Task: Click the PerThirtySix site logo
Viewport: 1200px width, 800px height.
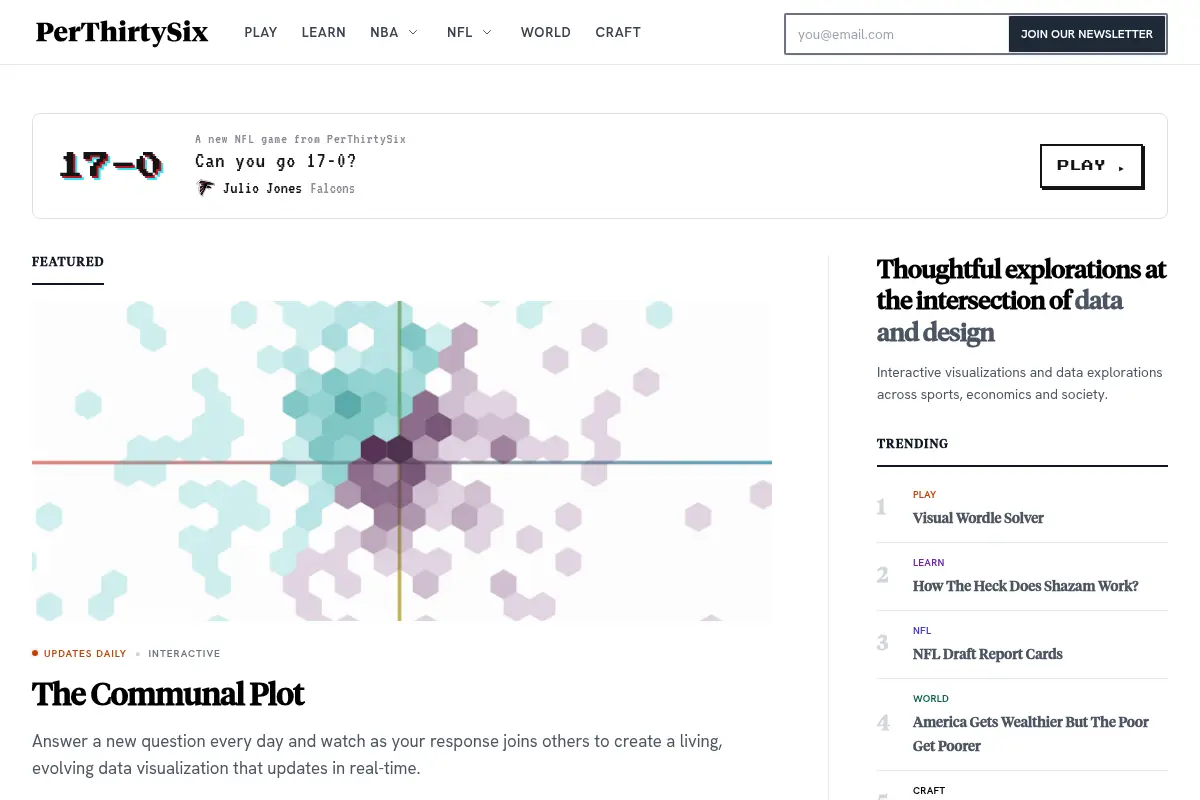Action: pyautogui.click(x=122, y=33)
